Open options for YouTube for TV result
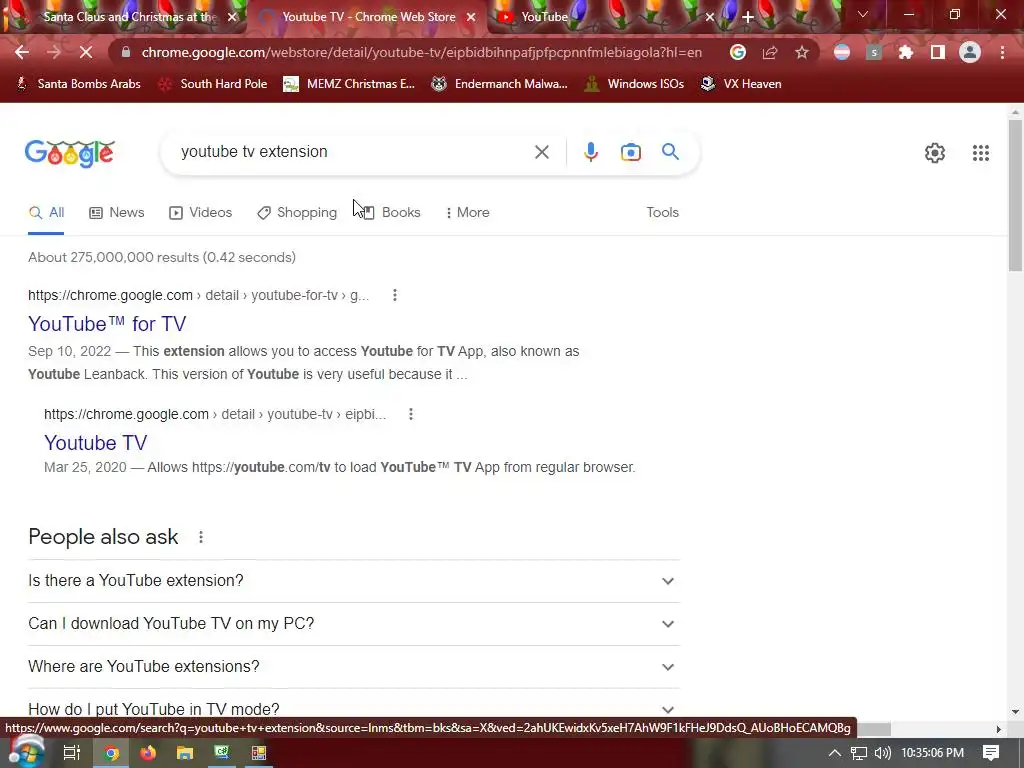The image size is (1024, 768). (x=394, y=295)
